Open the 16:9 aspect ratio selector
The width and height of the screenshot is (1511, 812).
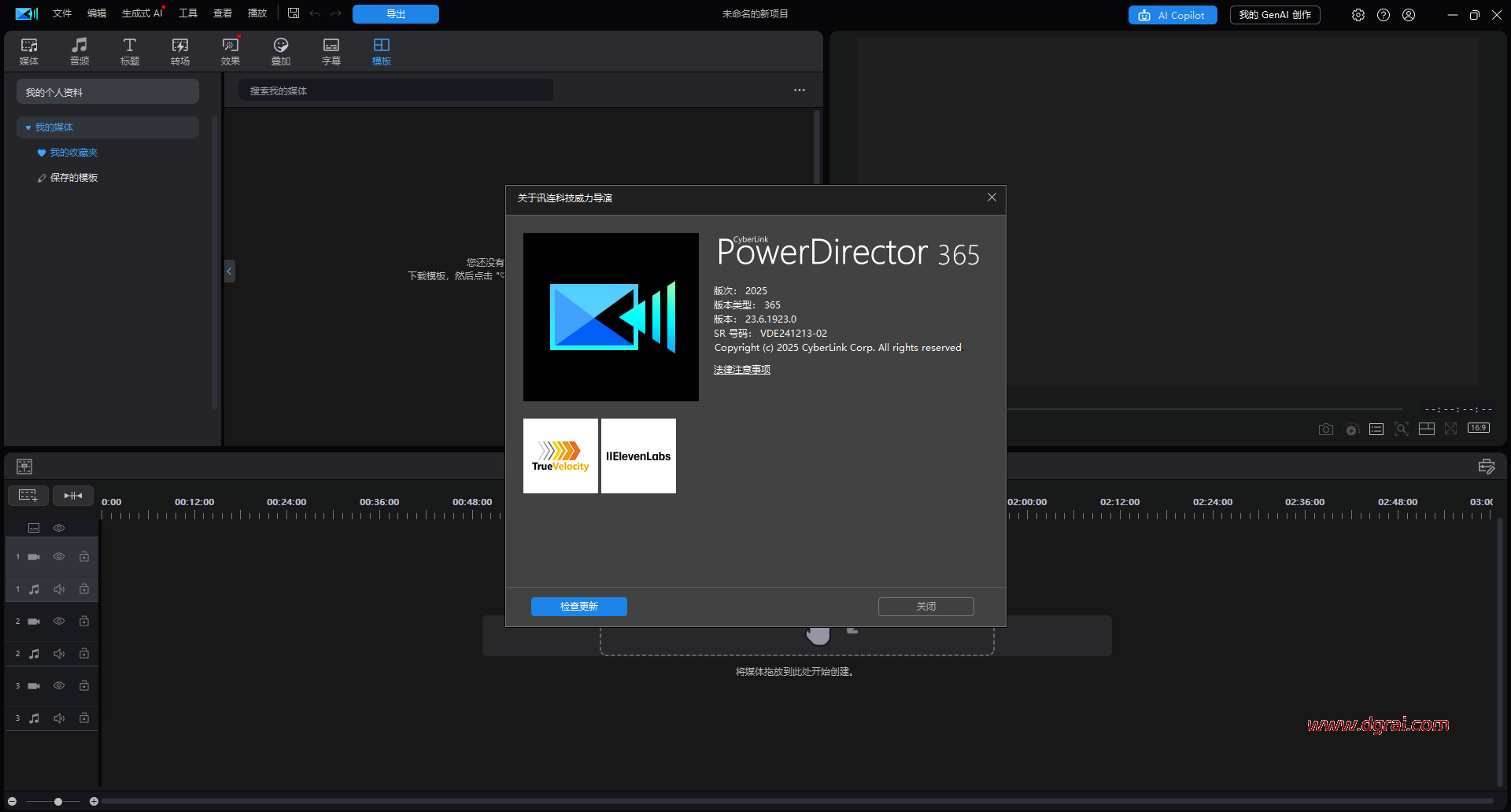tap(1479, 428)
